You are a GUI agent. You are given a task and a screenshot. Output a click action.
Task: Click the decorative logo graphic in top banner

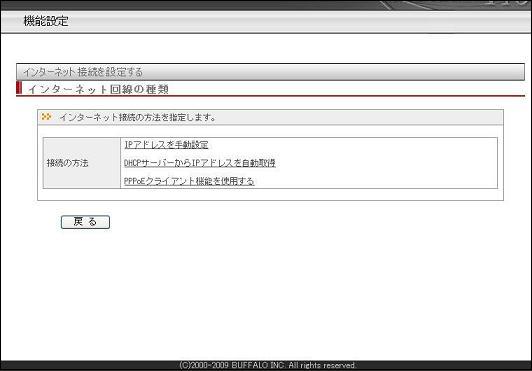click(x=455, y=5)
